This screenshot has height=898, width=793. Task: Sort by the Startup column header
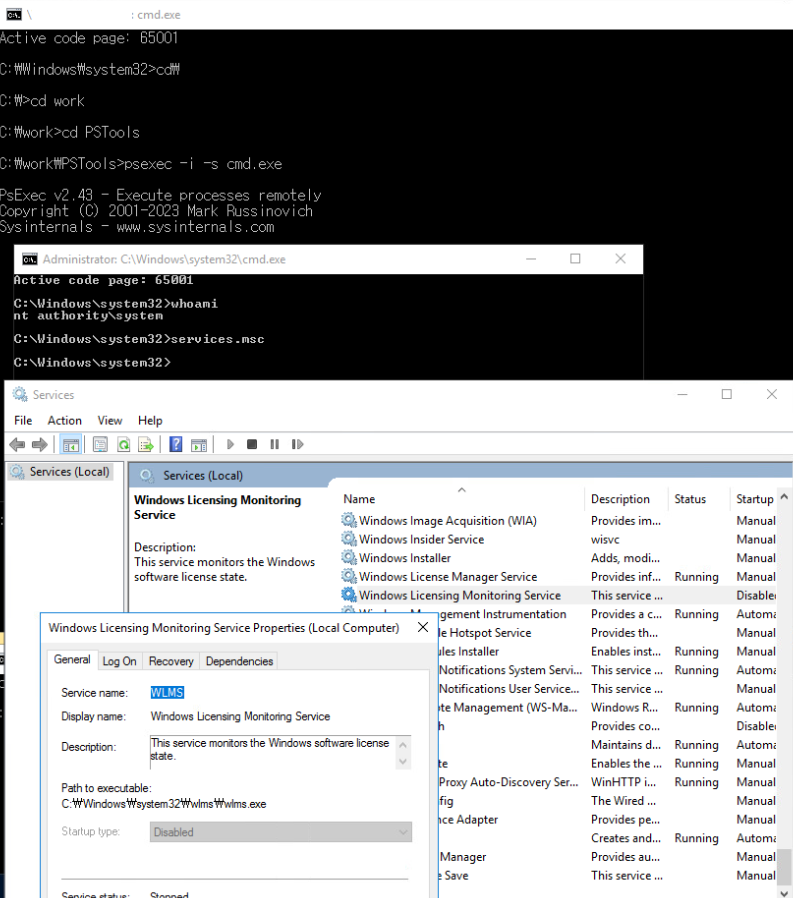[x=754, y=498]
